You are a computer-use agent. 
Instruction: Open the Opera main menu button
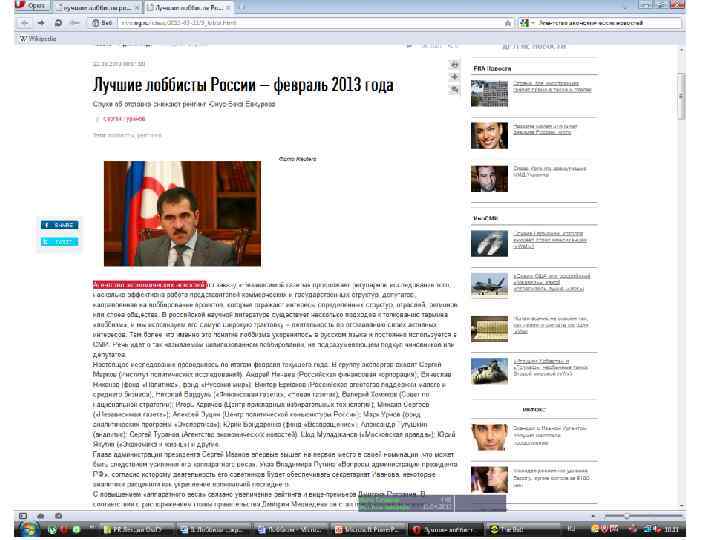click(x=31, y=6)
